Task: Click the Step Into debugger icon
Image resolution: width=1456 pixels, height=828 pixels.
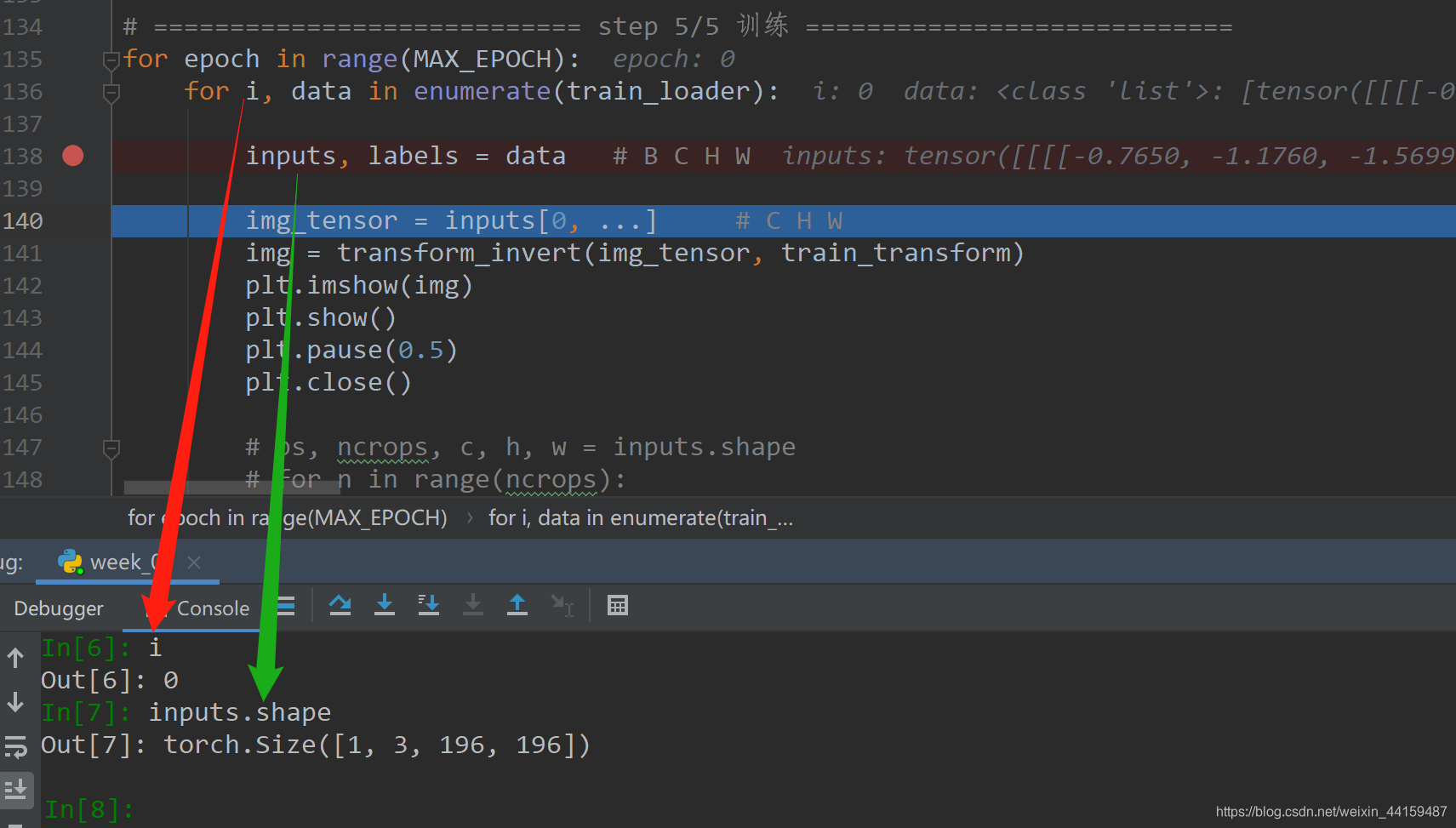Action: pos(385,605)
